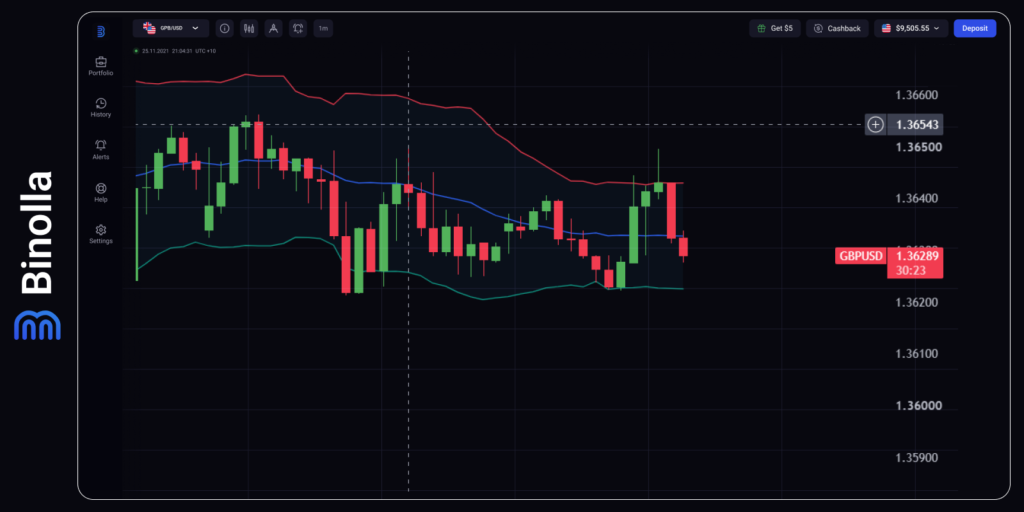Click the 1.36200 price axis label
This screenshot has width=1024, height=512.
917,302
